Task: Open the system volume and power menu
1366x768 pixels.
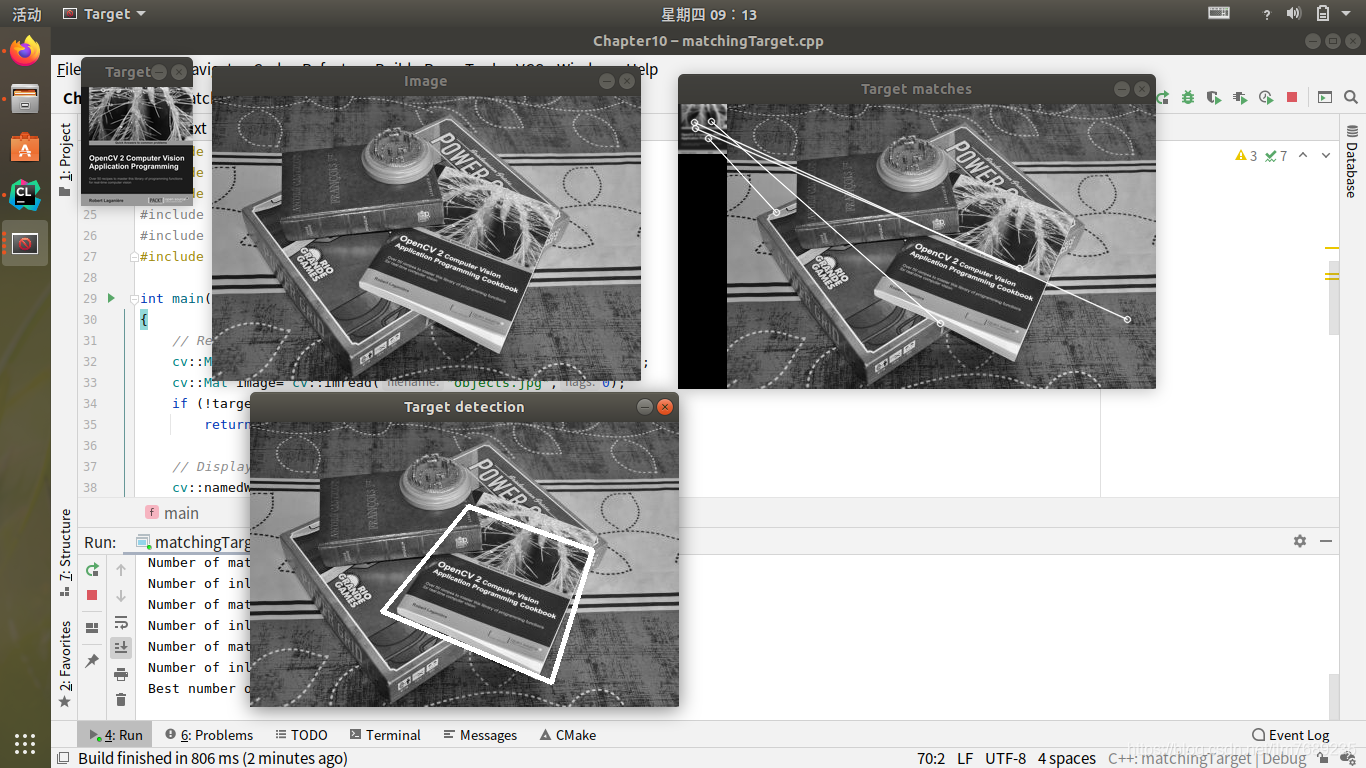Action: (1321, 14)
